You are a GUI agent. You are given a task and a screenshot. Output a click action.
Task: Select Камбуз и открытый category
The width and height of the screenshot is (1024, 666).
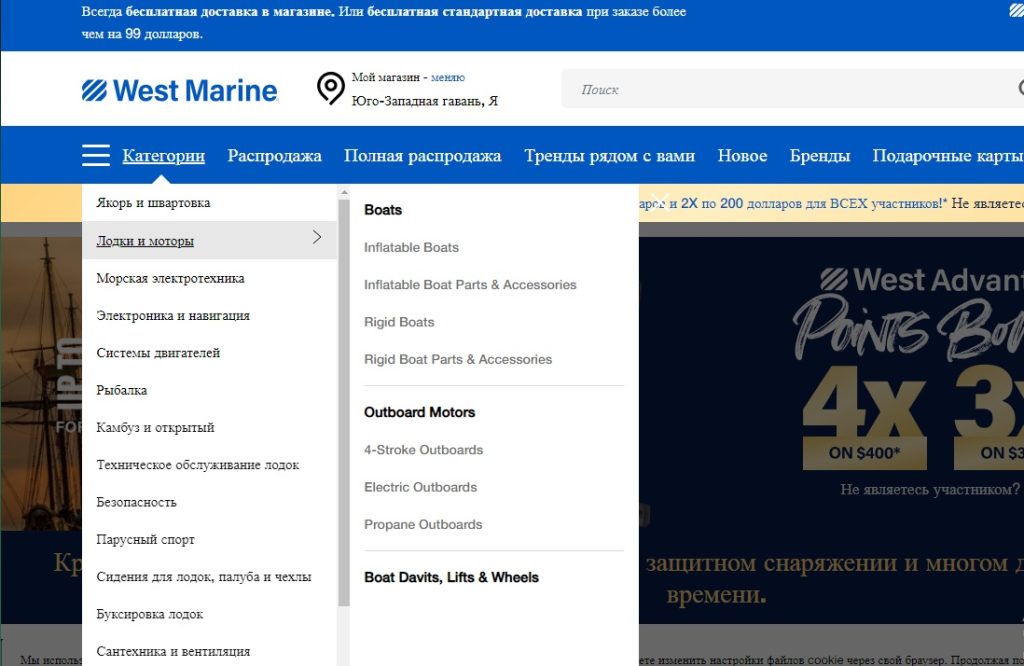coord(155,427)
